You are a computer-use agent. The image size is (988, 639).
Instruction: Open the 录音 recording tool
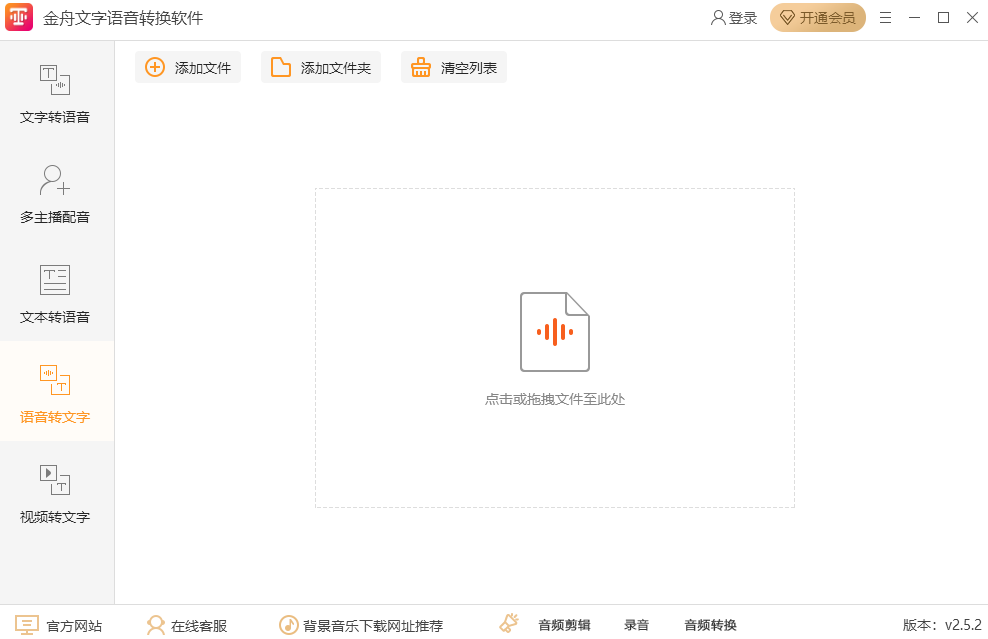tap(637, 623)
